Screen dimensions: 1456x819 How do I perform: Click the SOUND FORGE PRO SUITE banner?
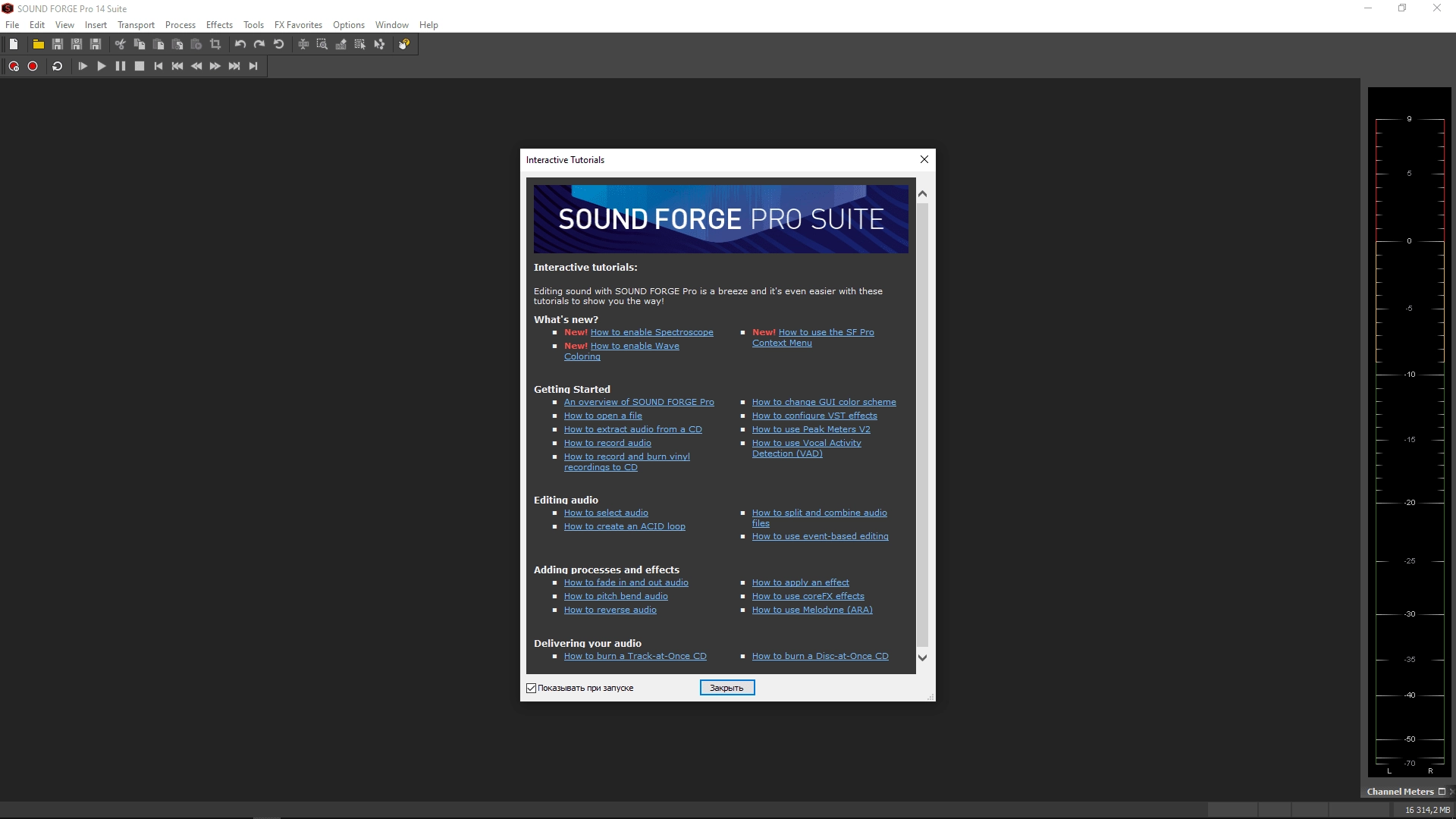[720, 219]
